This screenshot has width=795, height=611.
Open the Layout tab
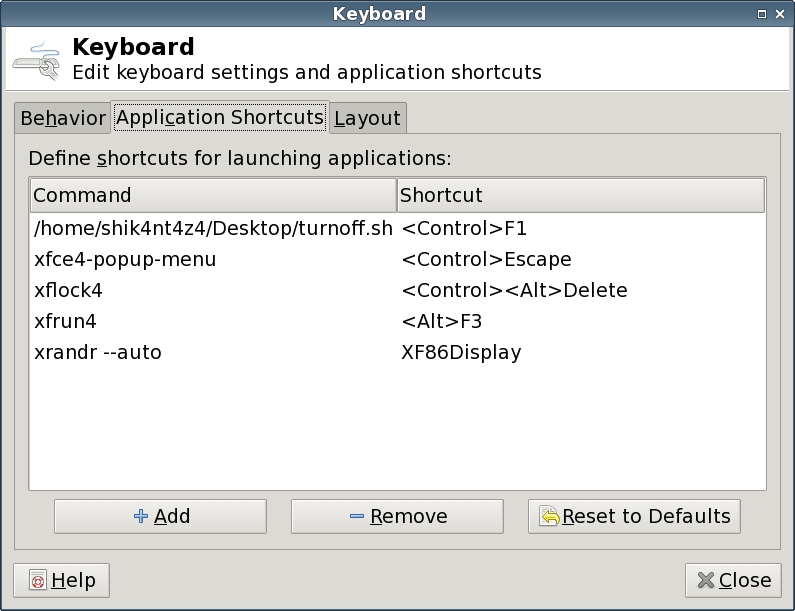(x=367, y=118)
